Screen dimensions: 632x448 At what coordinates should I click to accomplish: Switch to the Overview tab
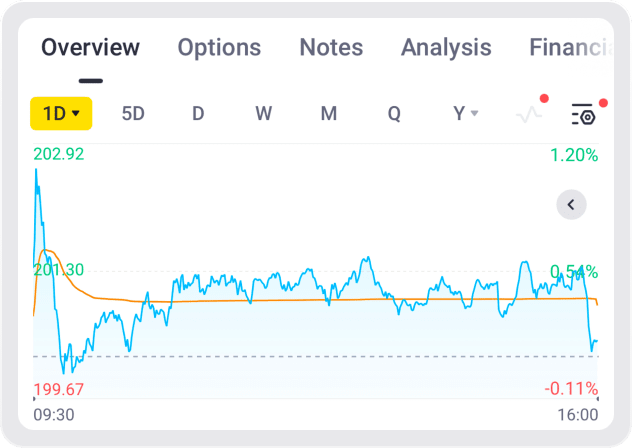click(x=91, y=47)
